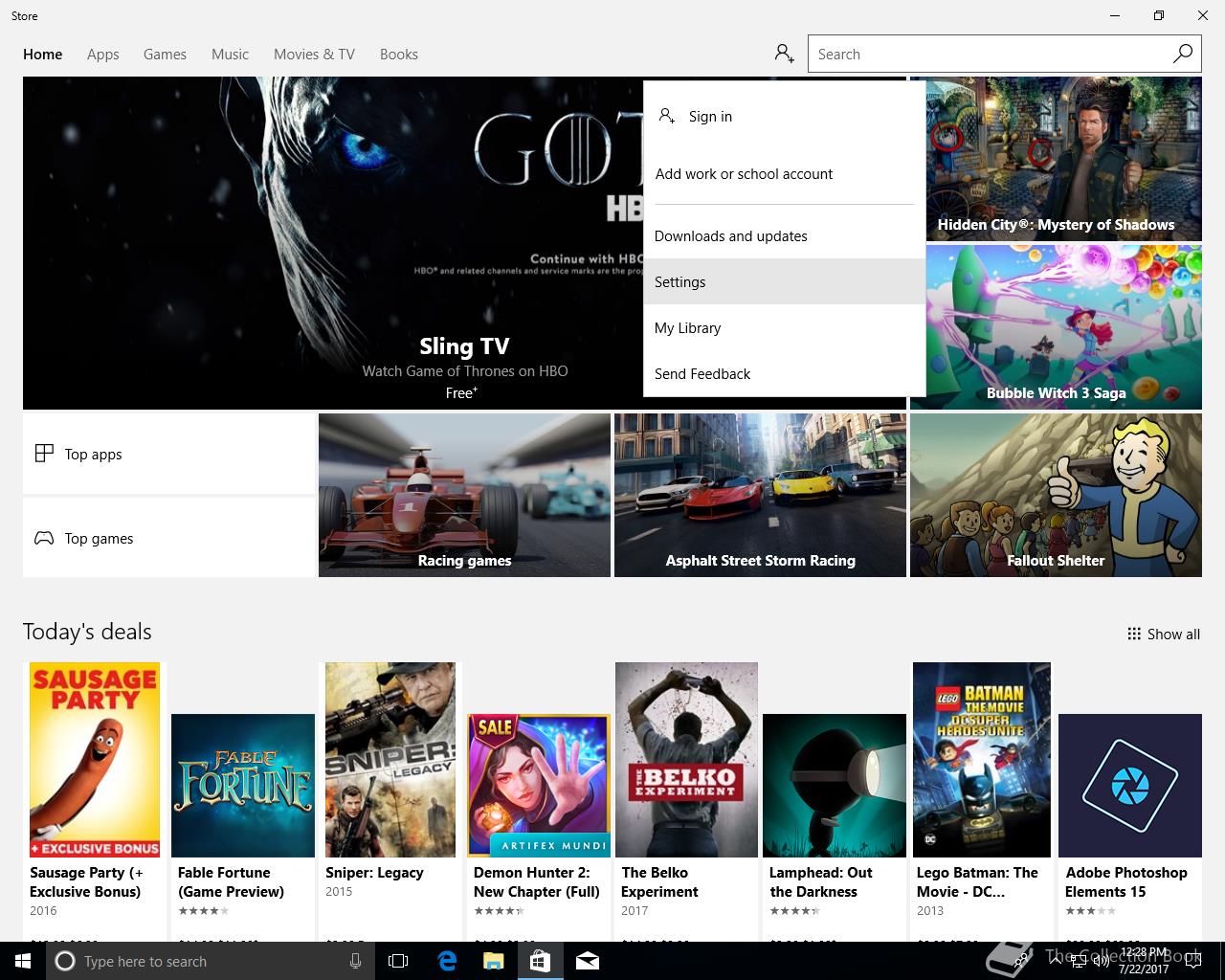Open the Books tab
The width and height of the screenshot is (1225, 980).
(399, 55)
